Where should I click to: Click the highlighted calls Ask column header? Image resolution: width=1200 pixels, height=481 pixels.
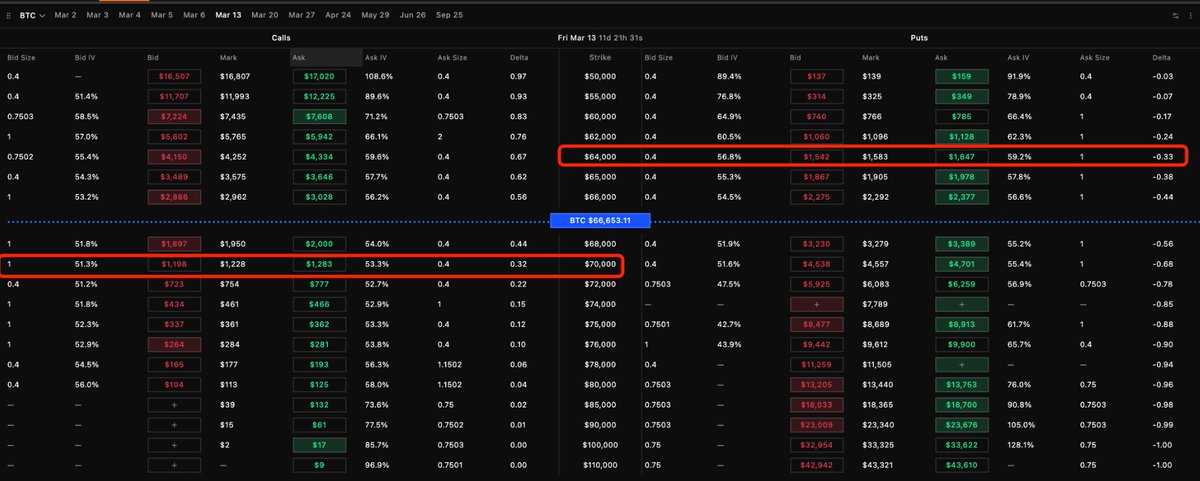pos(326,57)
